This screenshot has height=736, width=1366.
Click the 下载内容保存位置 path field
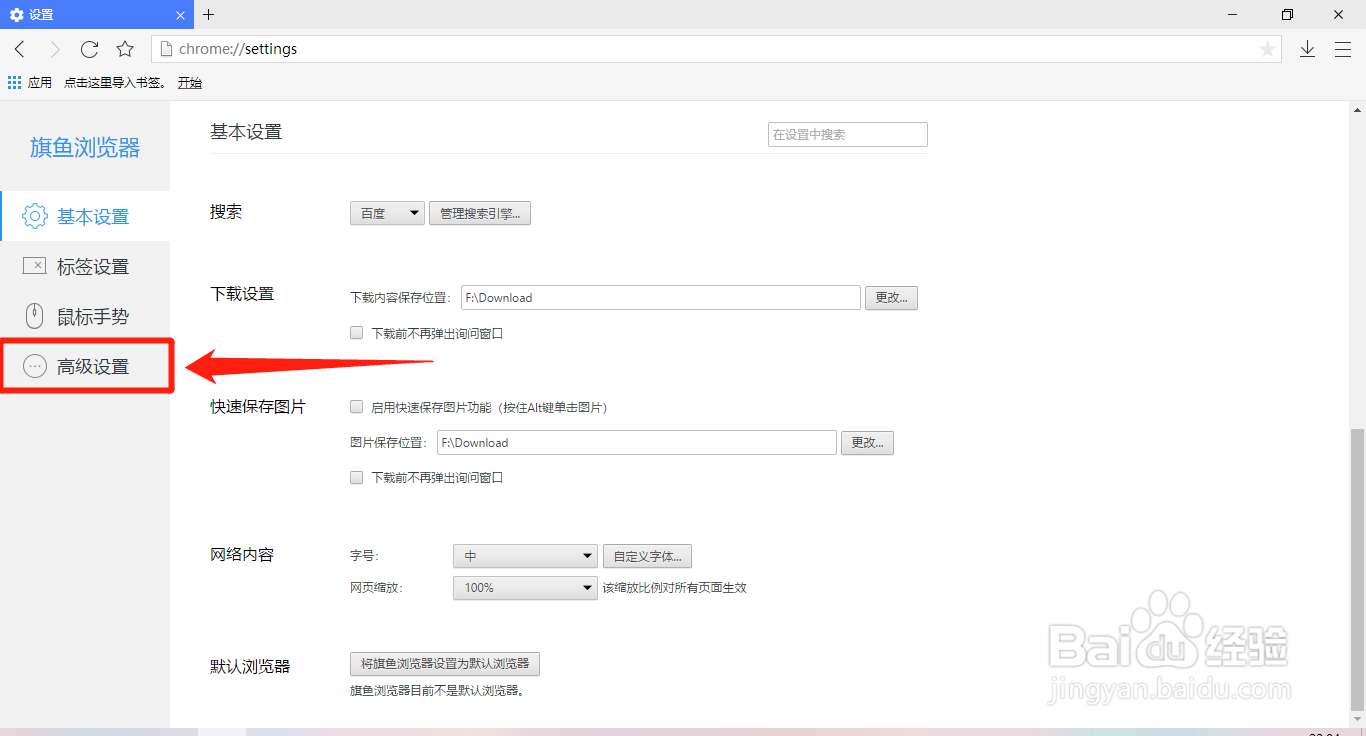pos(661,297)
